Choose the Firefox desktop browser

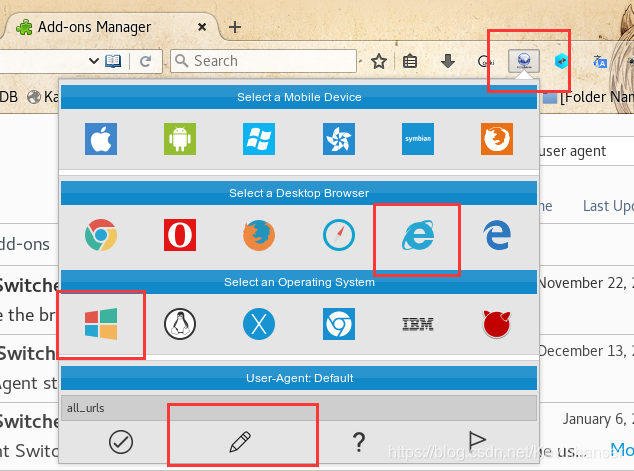point(259,235)
